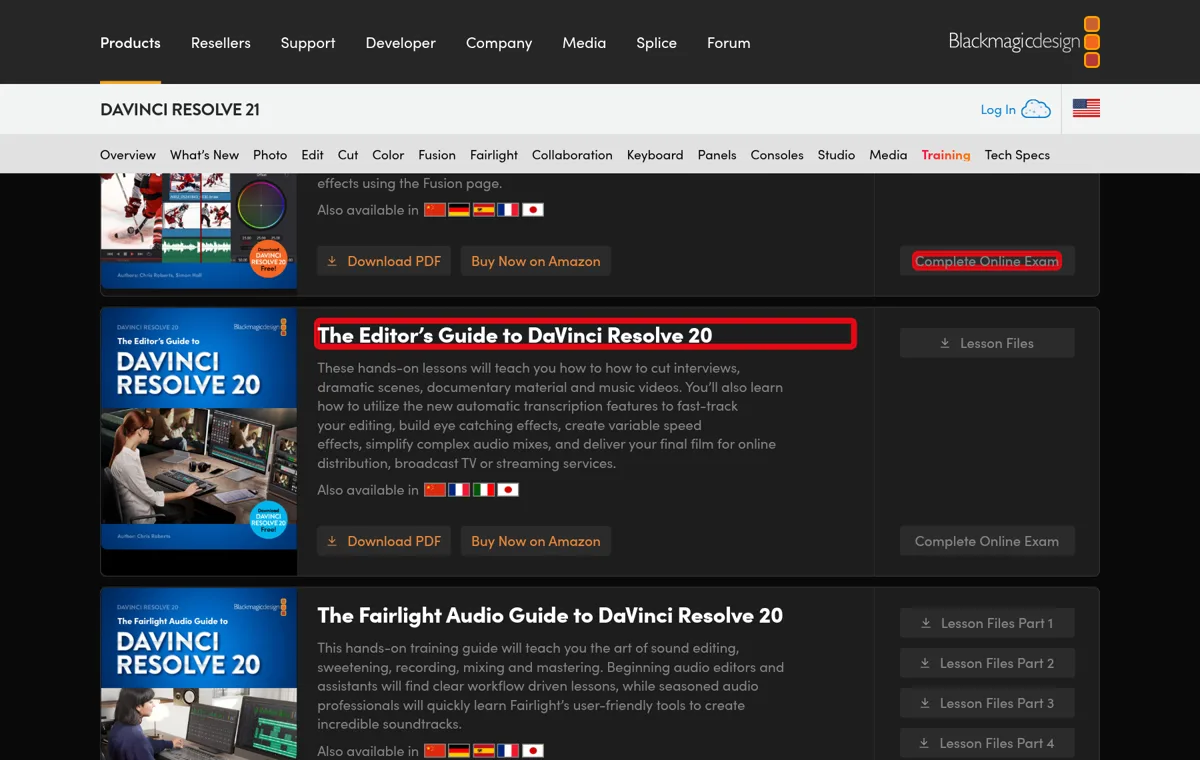Get Lesson Files Part 2
The height and width of the screenshot is (760, 1200).
tap(987, 663)
